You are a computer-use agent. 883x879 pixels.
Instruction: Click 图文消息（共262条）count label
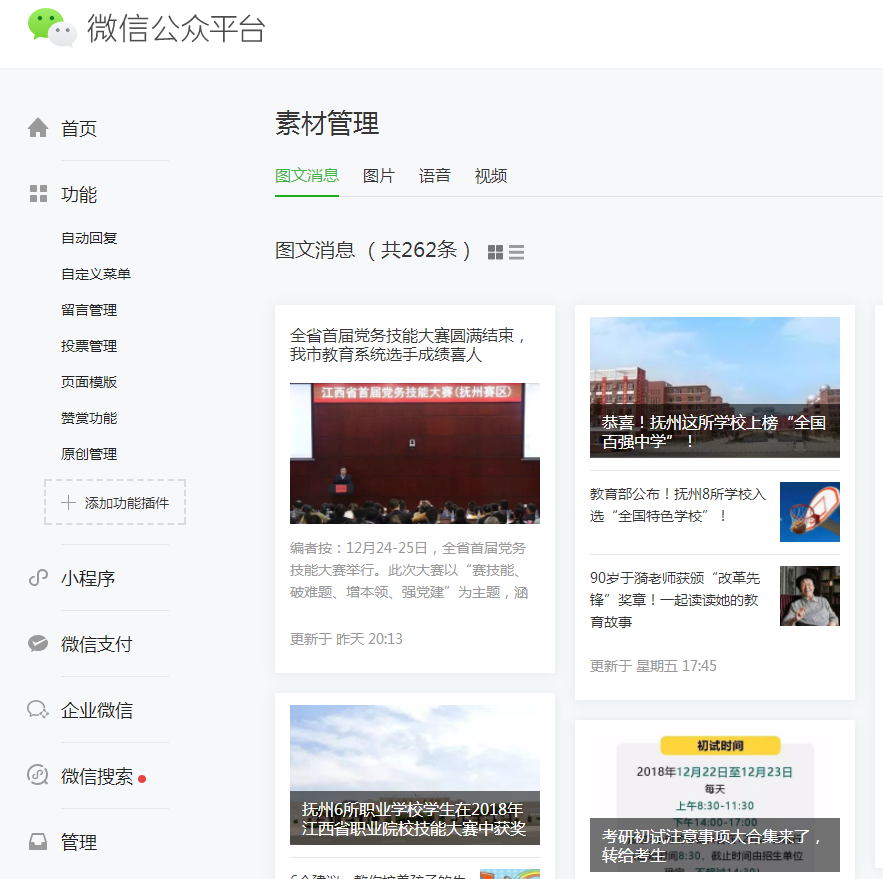[373, 250]
